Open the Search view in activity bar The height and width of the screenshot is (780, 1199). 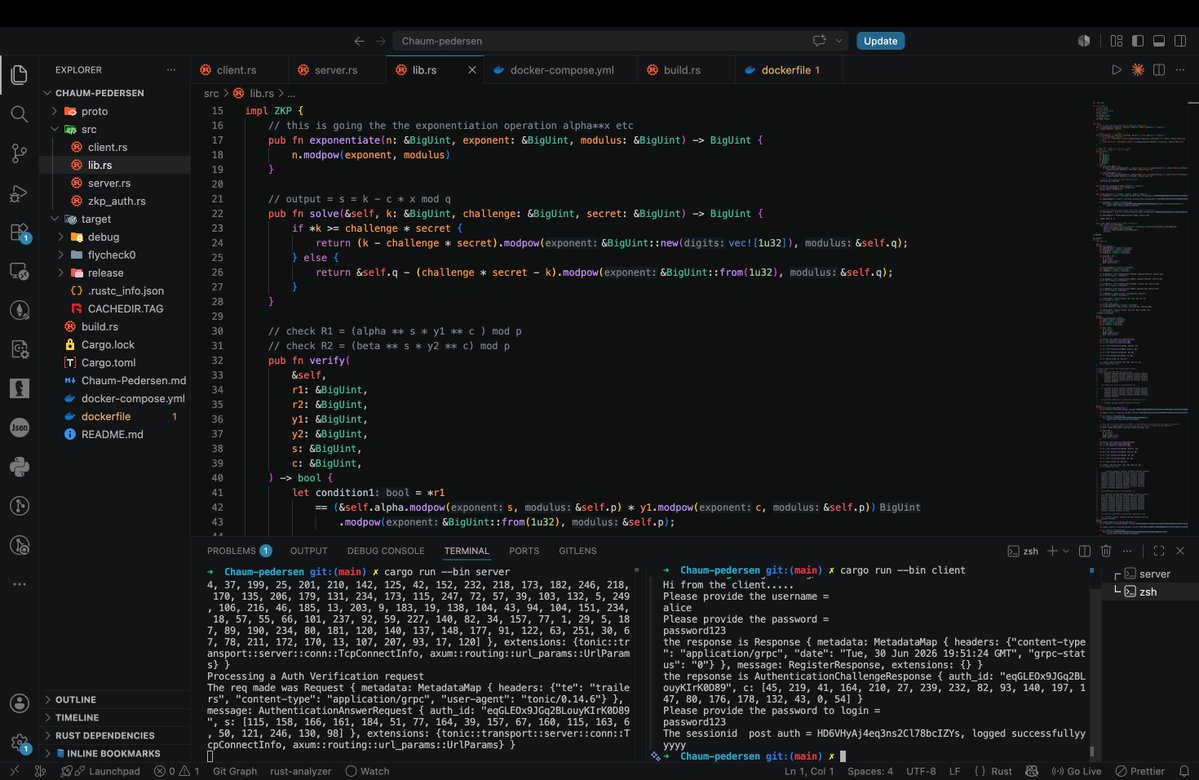[19, 115]
